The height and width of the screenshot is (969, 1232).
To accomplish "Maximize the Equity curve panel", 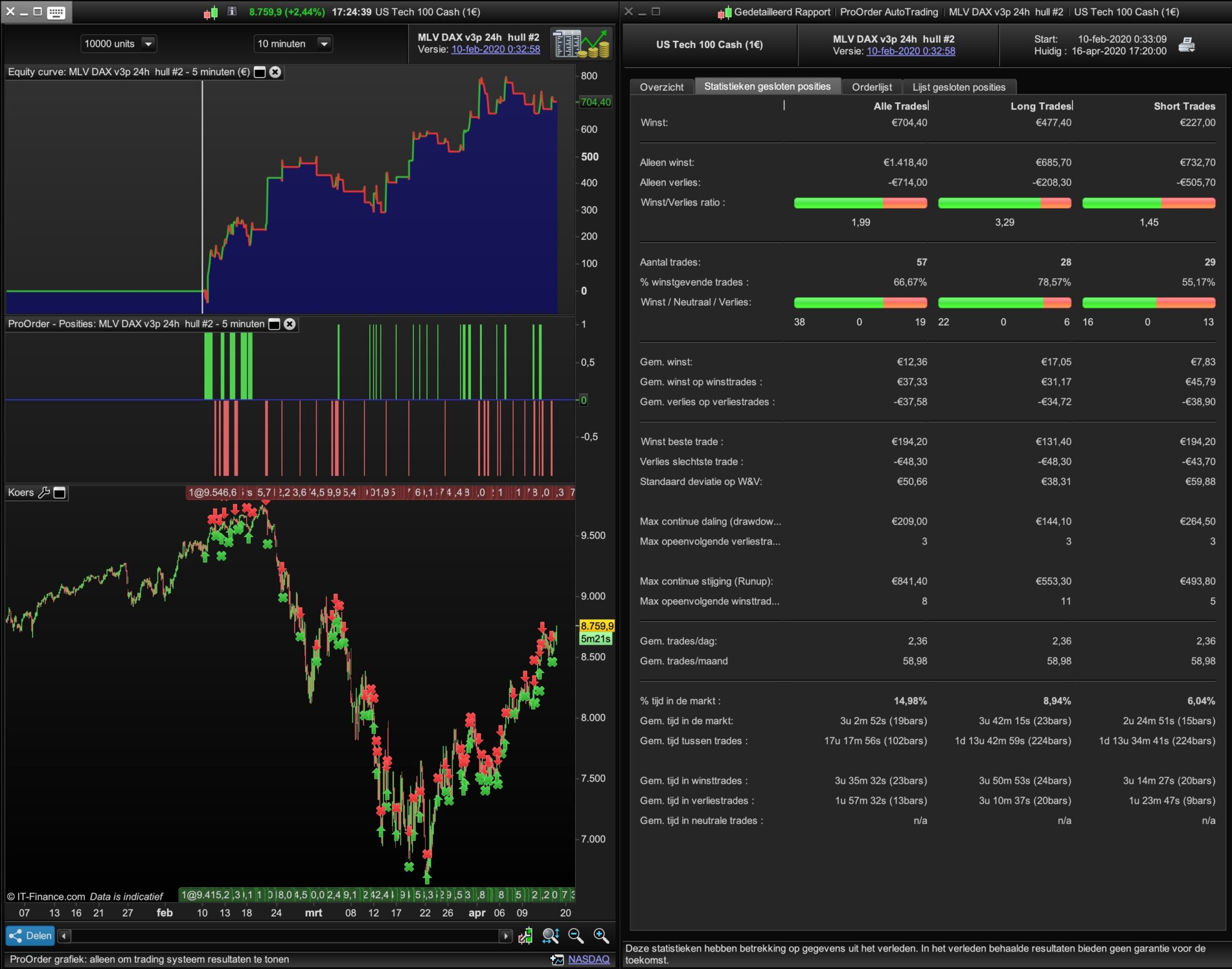I will [x=260, y=72].
